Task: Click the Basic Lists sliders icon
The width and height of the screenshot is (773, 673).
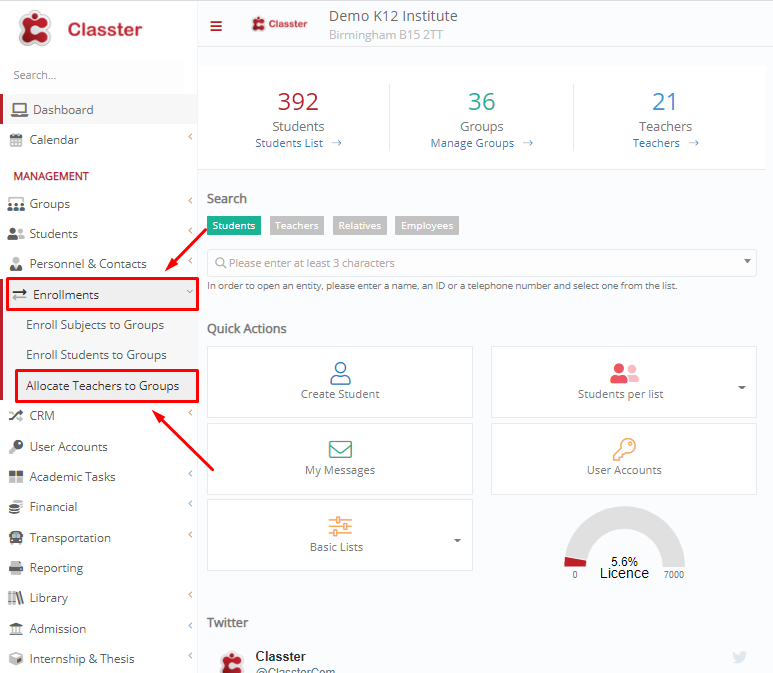Action: 340,526
